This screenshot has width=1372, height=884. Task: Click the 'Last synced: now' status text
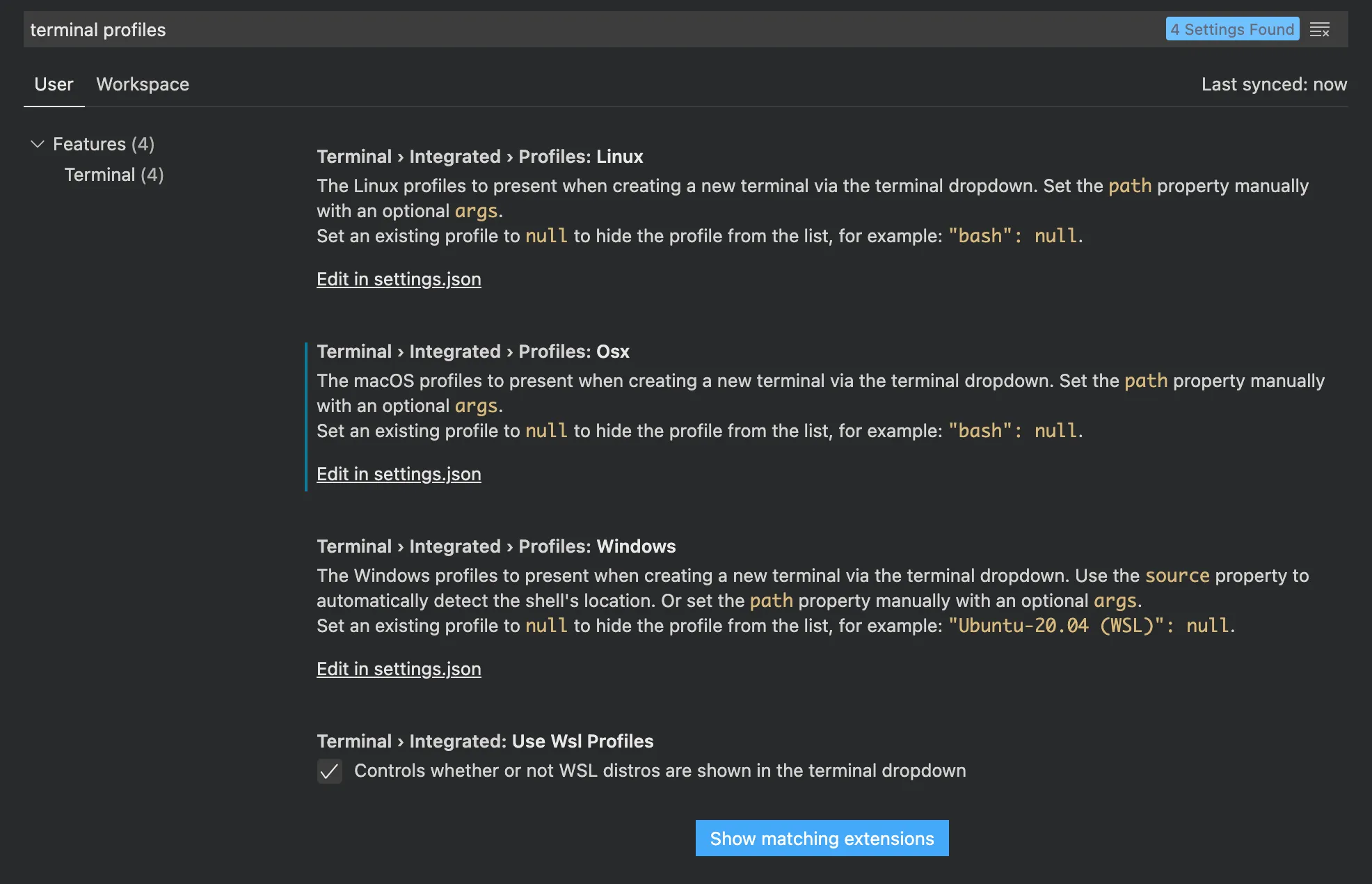point(1273,84)
